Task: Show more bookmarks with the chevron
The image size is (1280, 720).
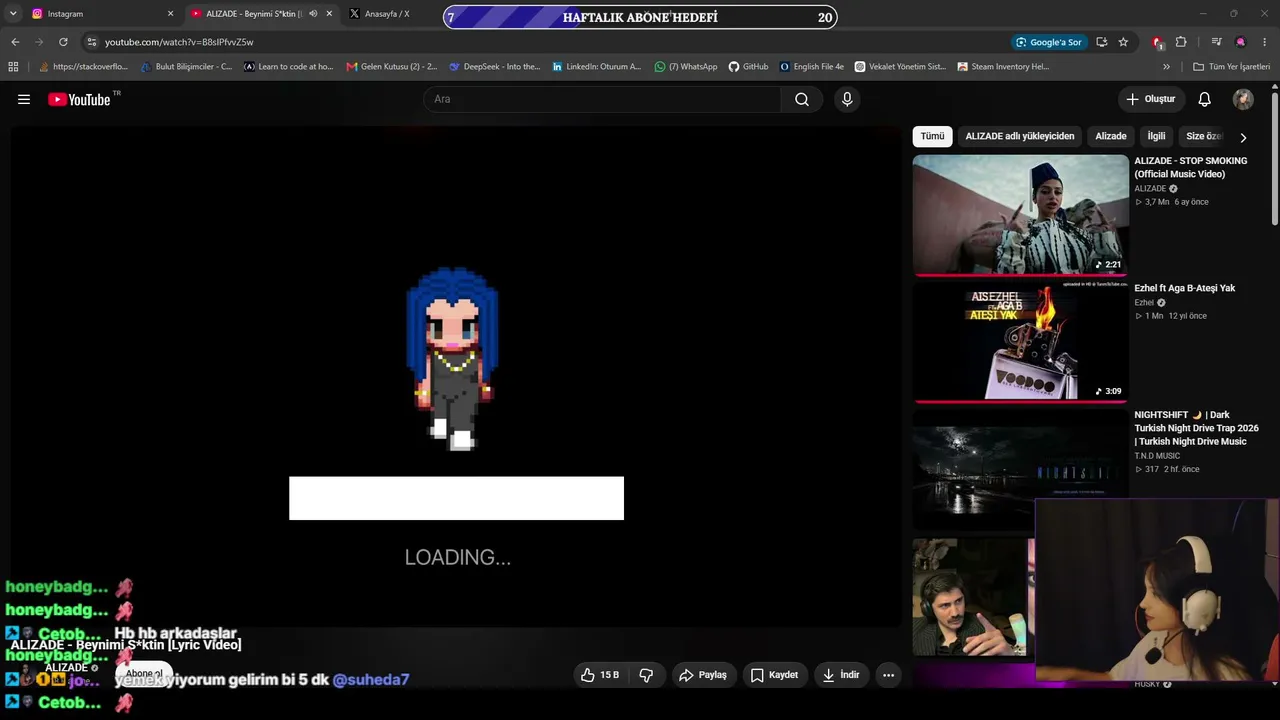Action: click(x=1166, y=67)
